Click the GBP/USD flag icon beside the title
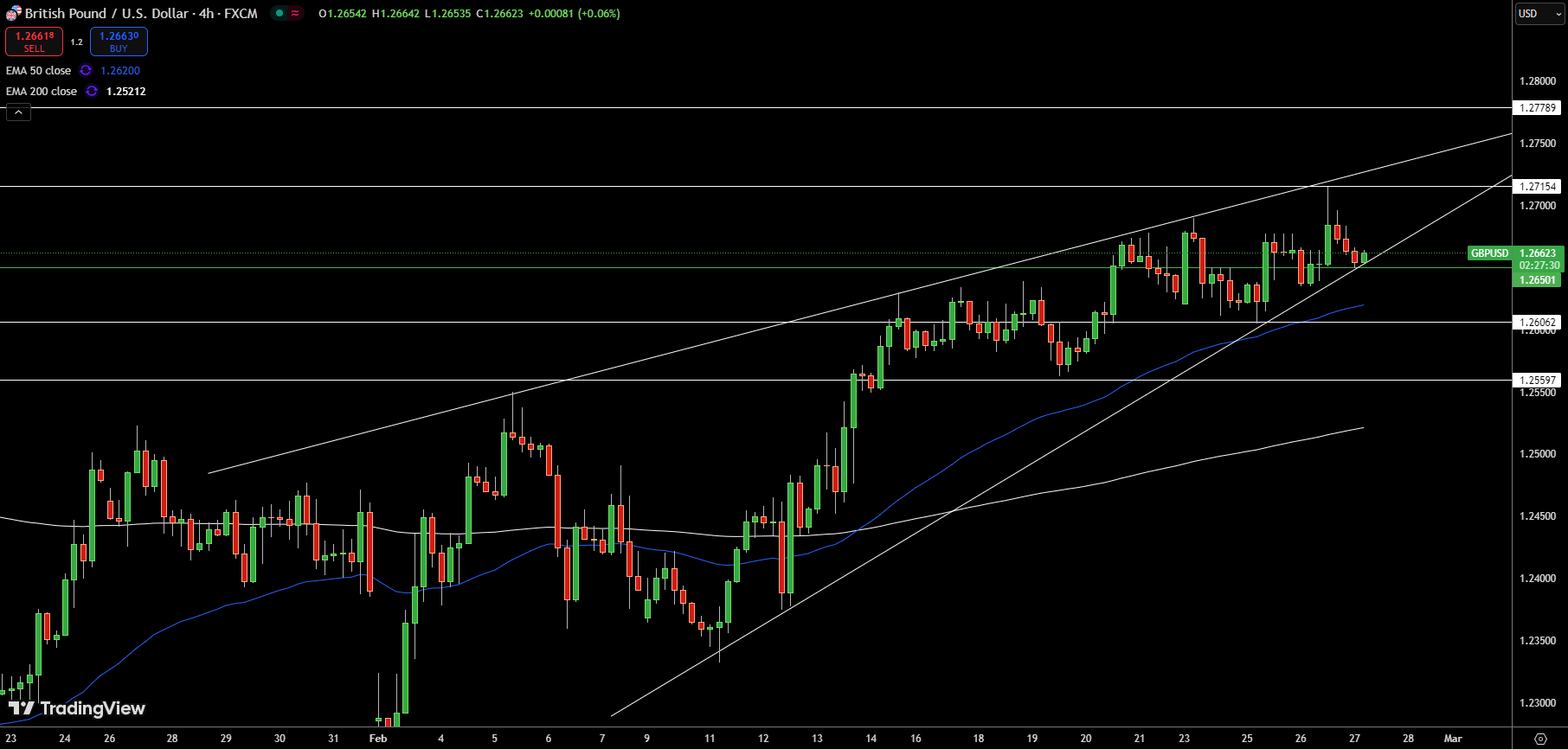This screenshot has width=1568, height=749. 13,13
